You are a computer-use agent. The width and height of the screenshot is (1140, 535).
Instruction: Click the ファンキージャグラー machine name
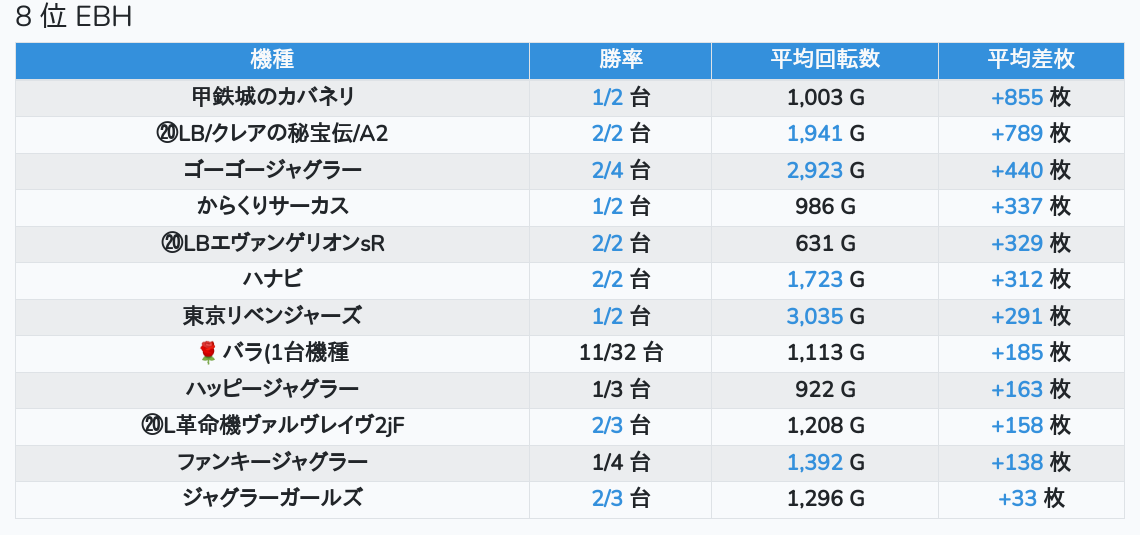(x=272, y=461)
